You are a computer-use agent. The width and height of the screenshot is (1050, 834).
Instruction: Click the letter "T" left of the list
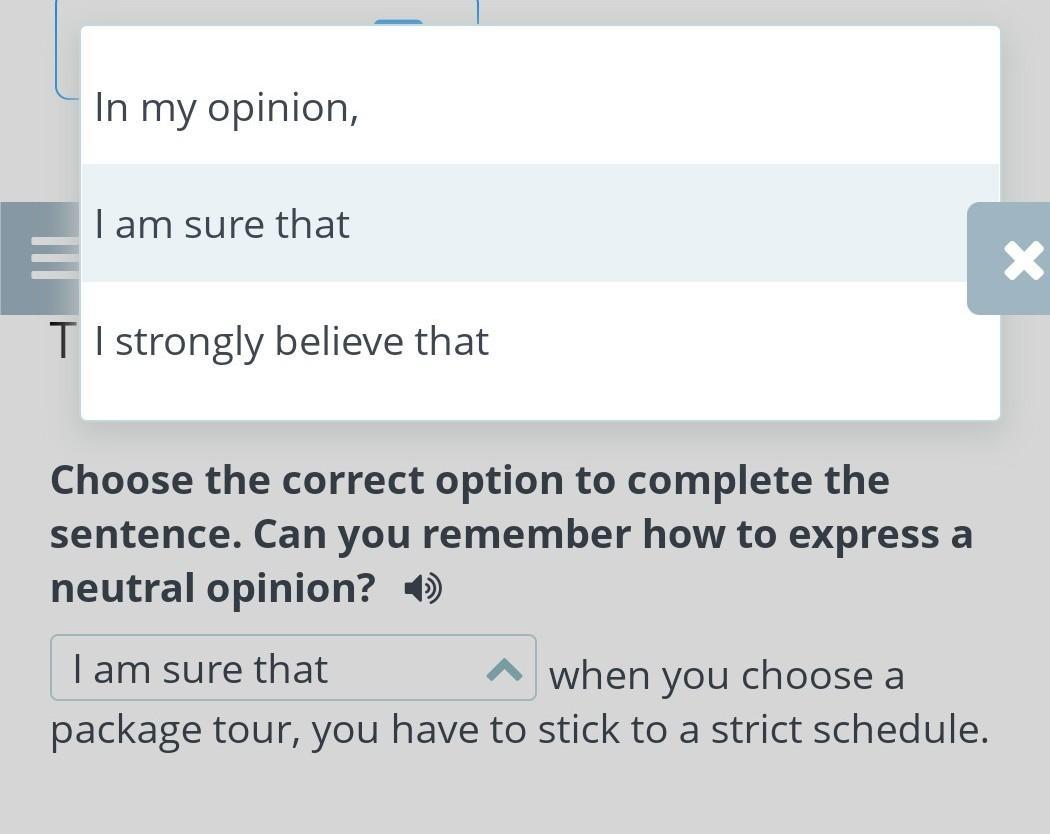pos(63,342)
